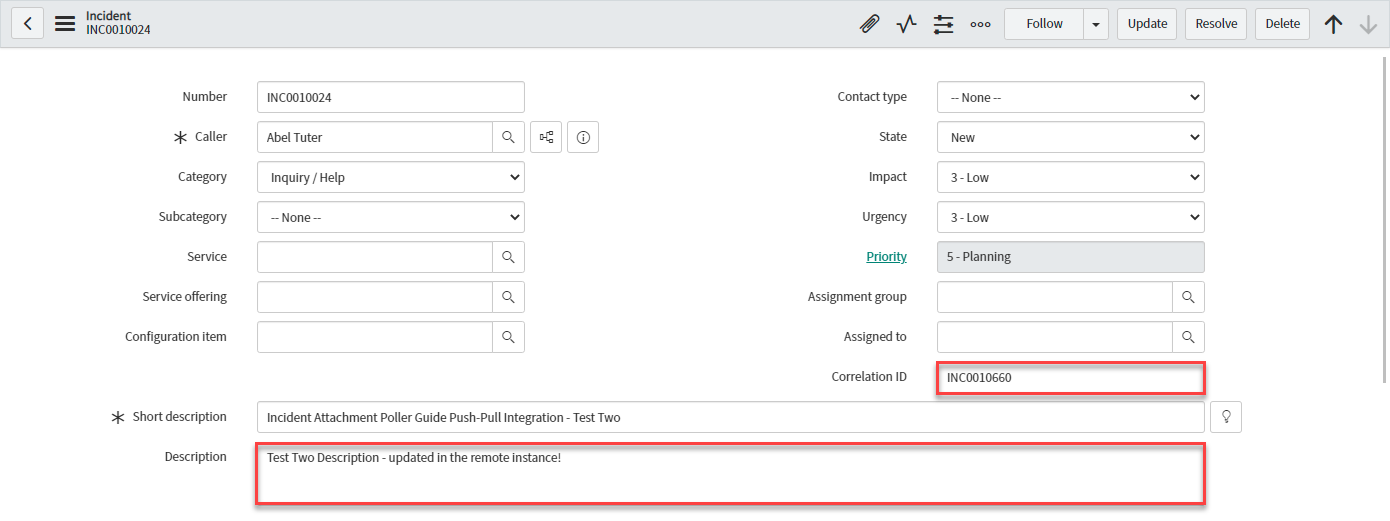The width and height of the screenshot is (1390, 521).
Task: Open the Priority link
Action: coord(886,257)
